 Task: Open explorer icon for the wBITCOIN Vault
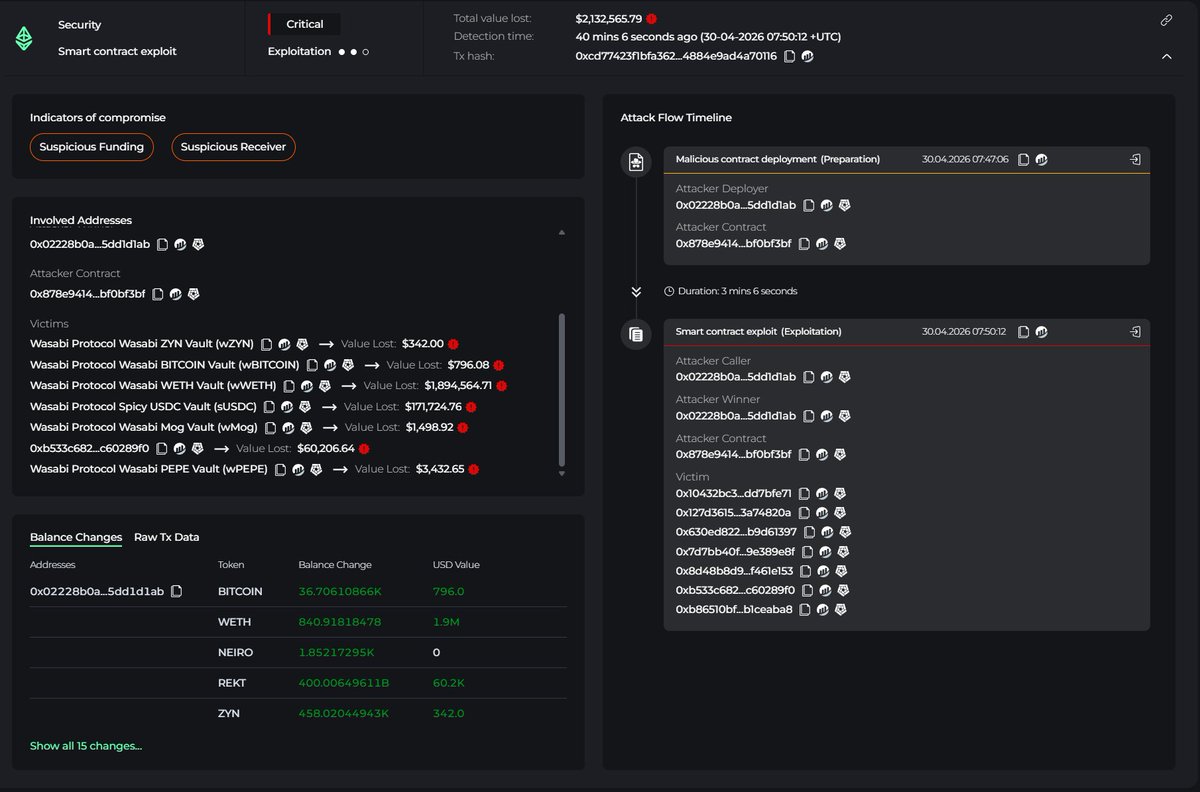(x=330, y=365)
